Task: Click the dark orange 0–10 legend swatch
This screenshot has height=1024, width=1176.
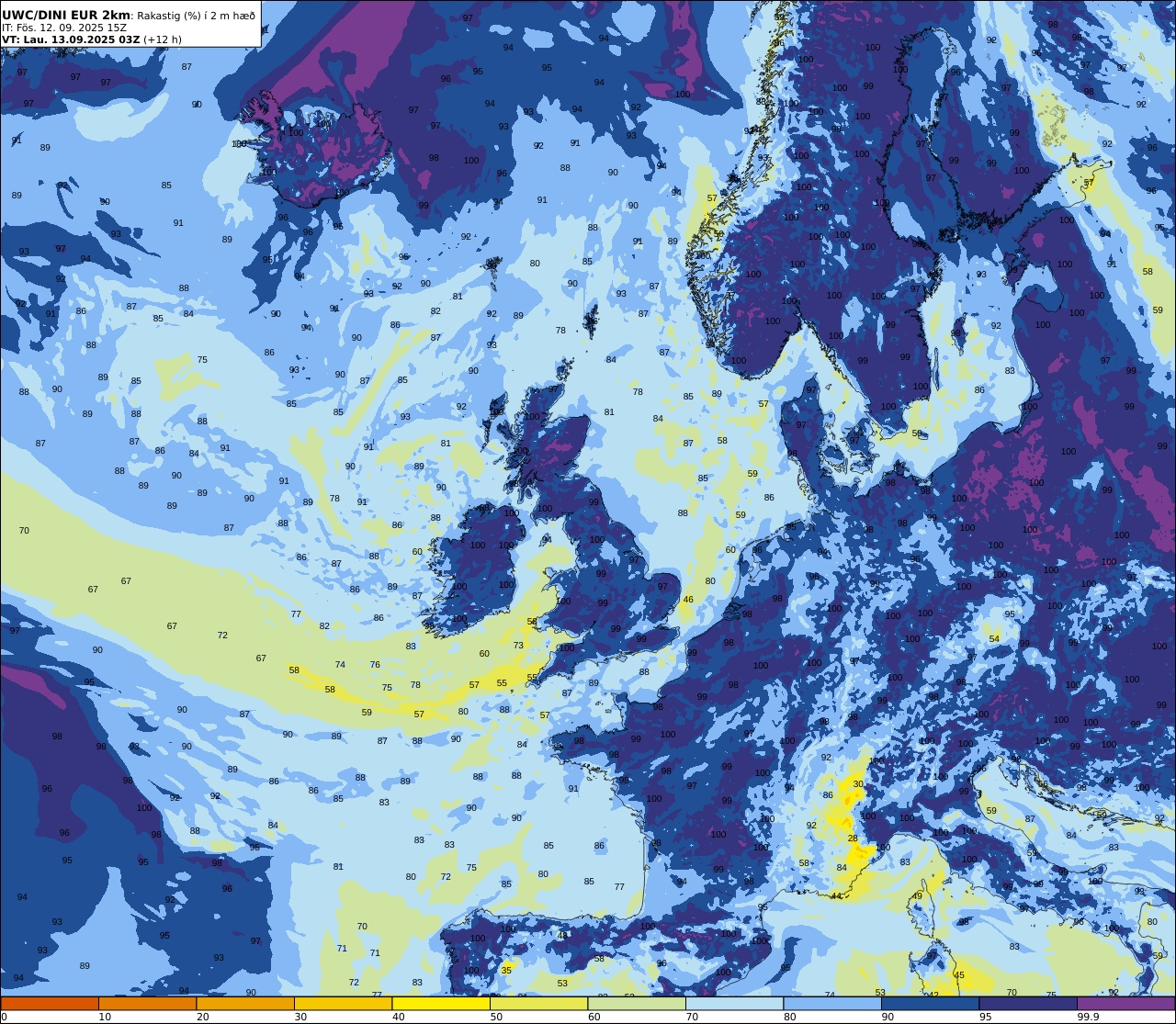Action: tap(50, 1003)
